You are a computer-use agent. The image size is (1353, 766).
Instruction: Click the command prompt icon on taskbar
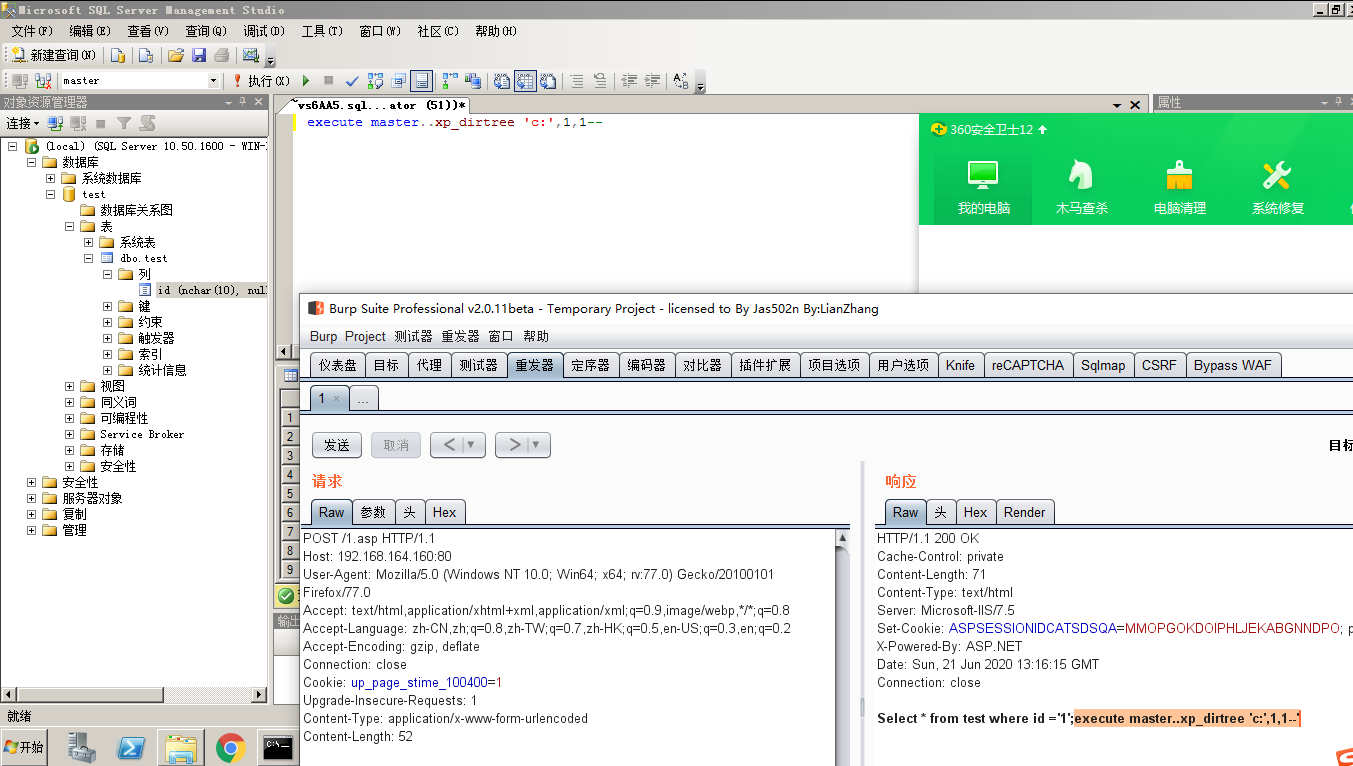(278, 747)
